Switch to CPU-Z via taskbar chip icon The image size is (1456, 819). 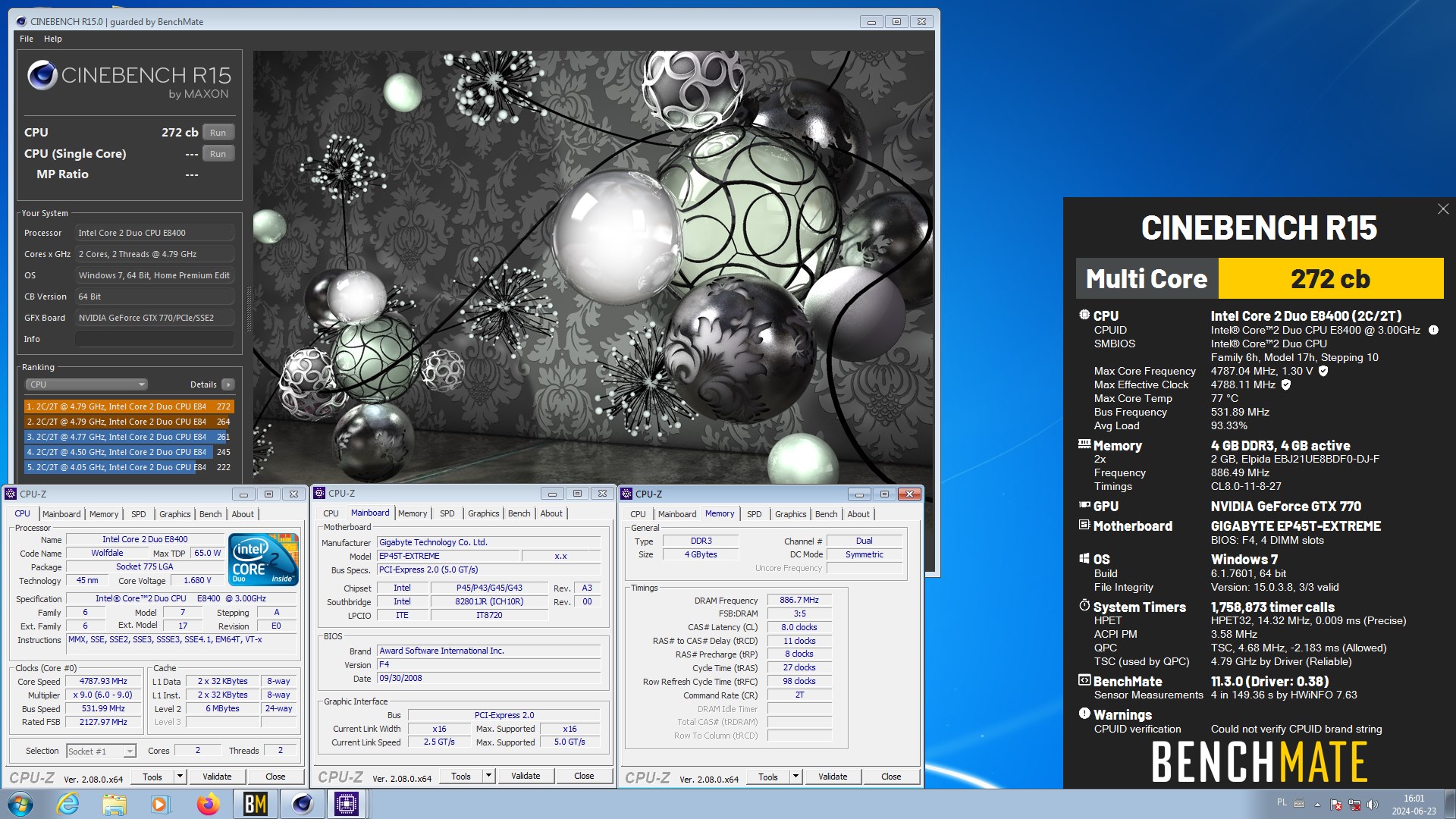[347, 804]
